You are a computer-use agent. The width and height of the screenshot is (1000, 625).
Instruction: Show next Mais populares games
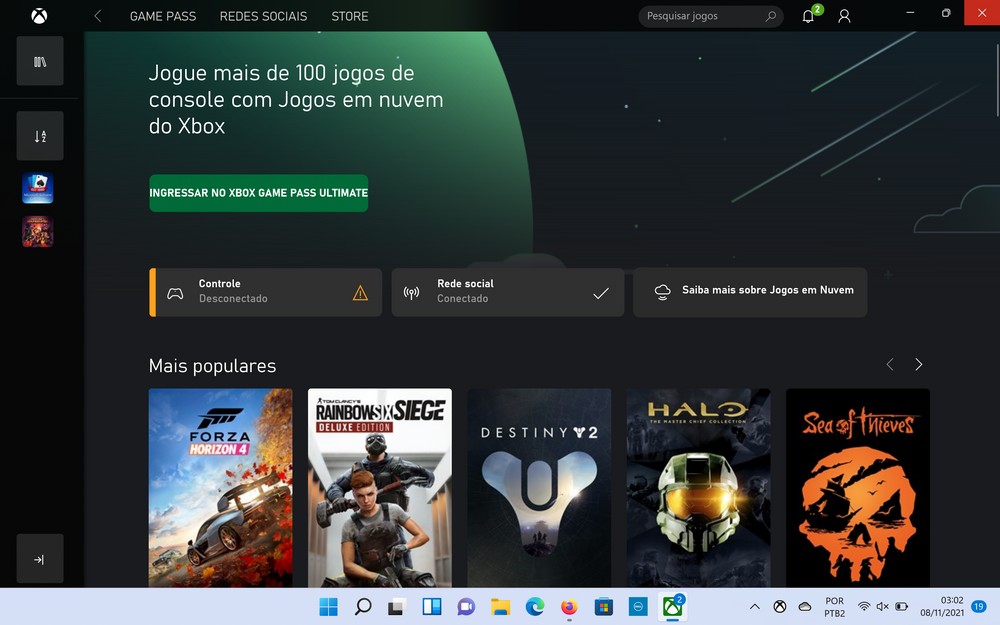918,364
